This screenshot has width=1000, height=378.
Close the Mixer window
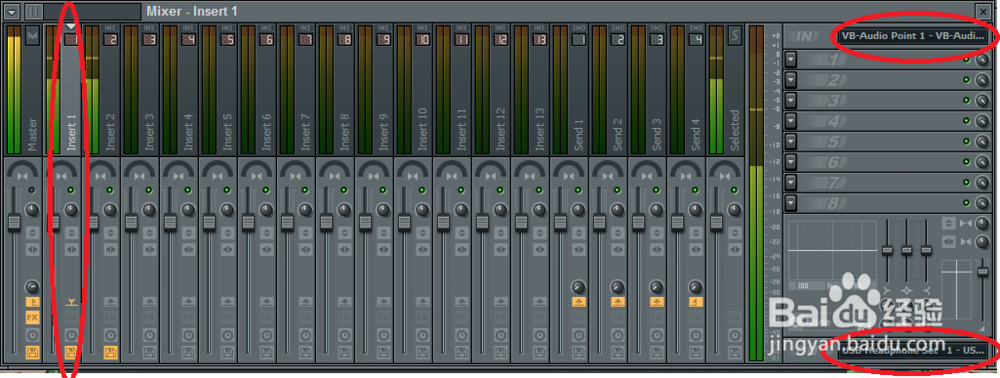click(983, 11)
